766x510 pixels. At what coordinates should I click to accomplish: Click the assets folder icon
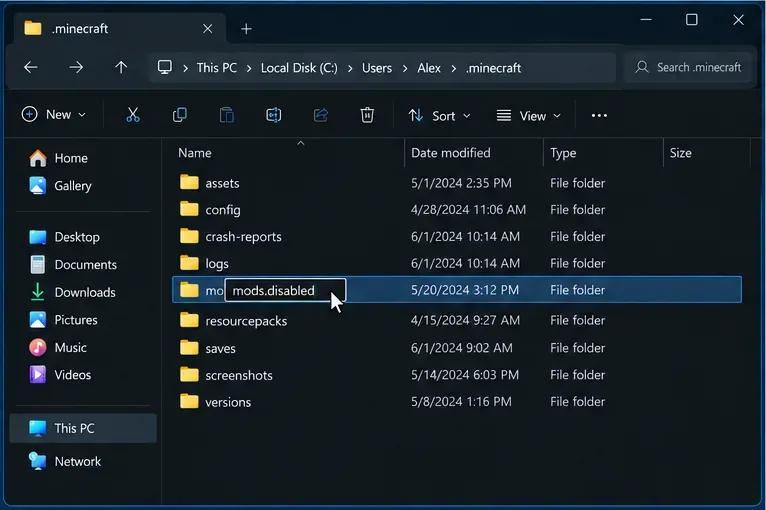coord(189,182)
